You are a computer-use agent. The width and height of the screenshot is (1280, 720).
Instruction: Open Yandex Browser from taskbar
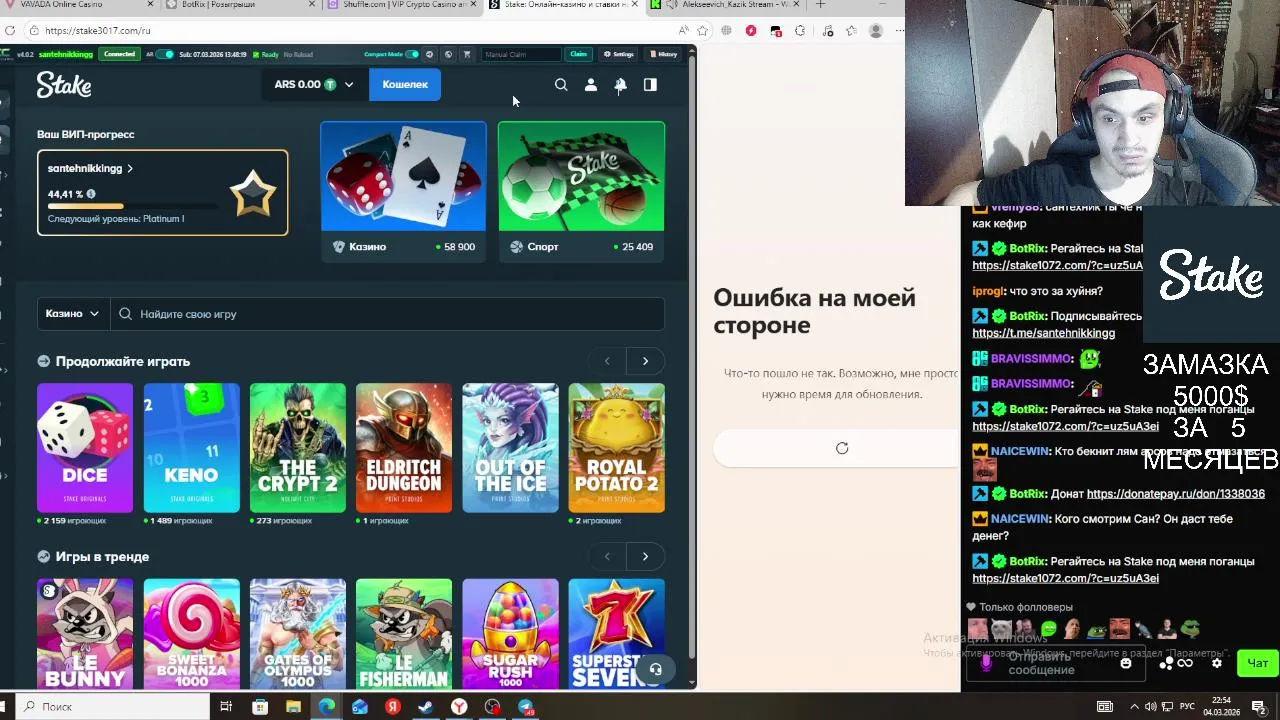459,707
